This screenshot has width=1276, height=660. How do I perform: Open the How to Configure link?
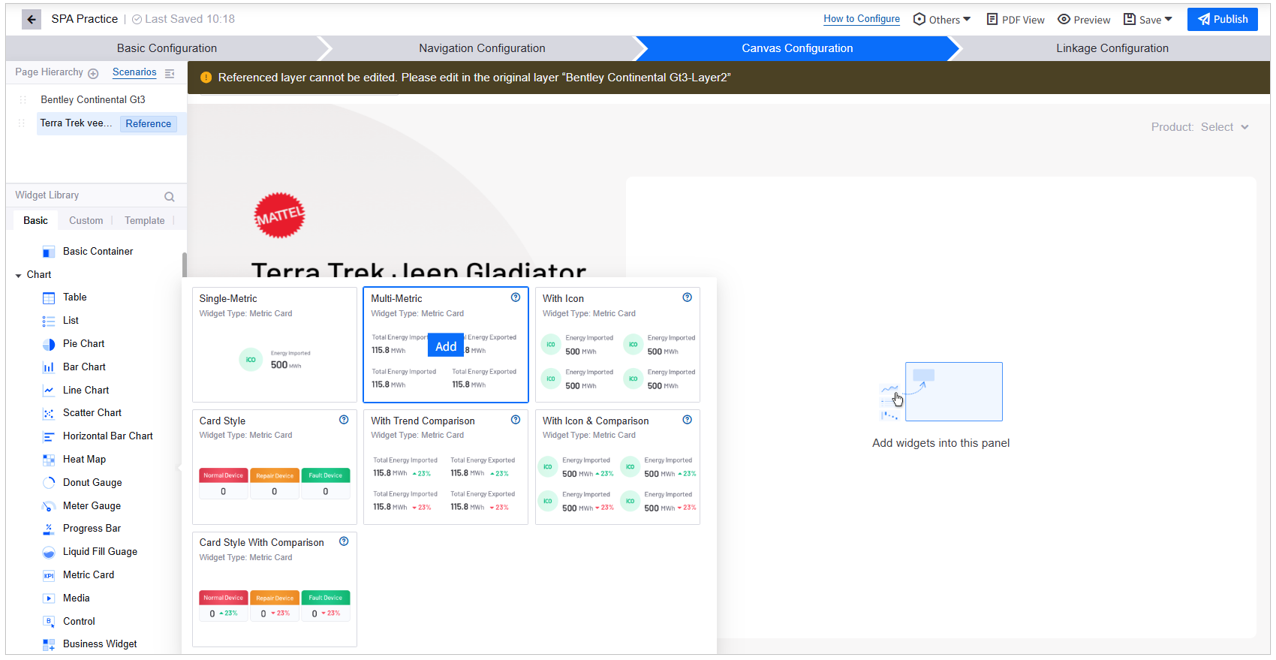[x=861, y=19]
